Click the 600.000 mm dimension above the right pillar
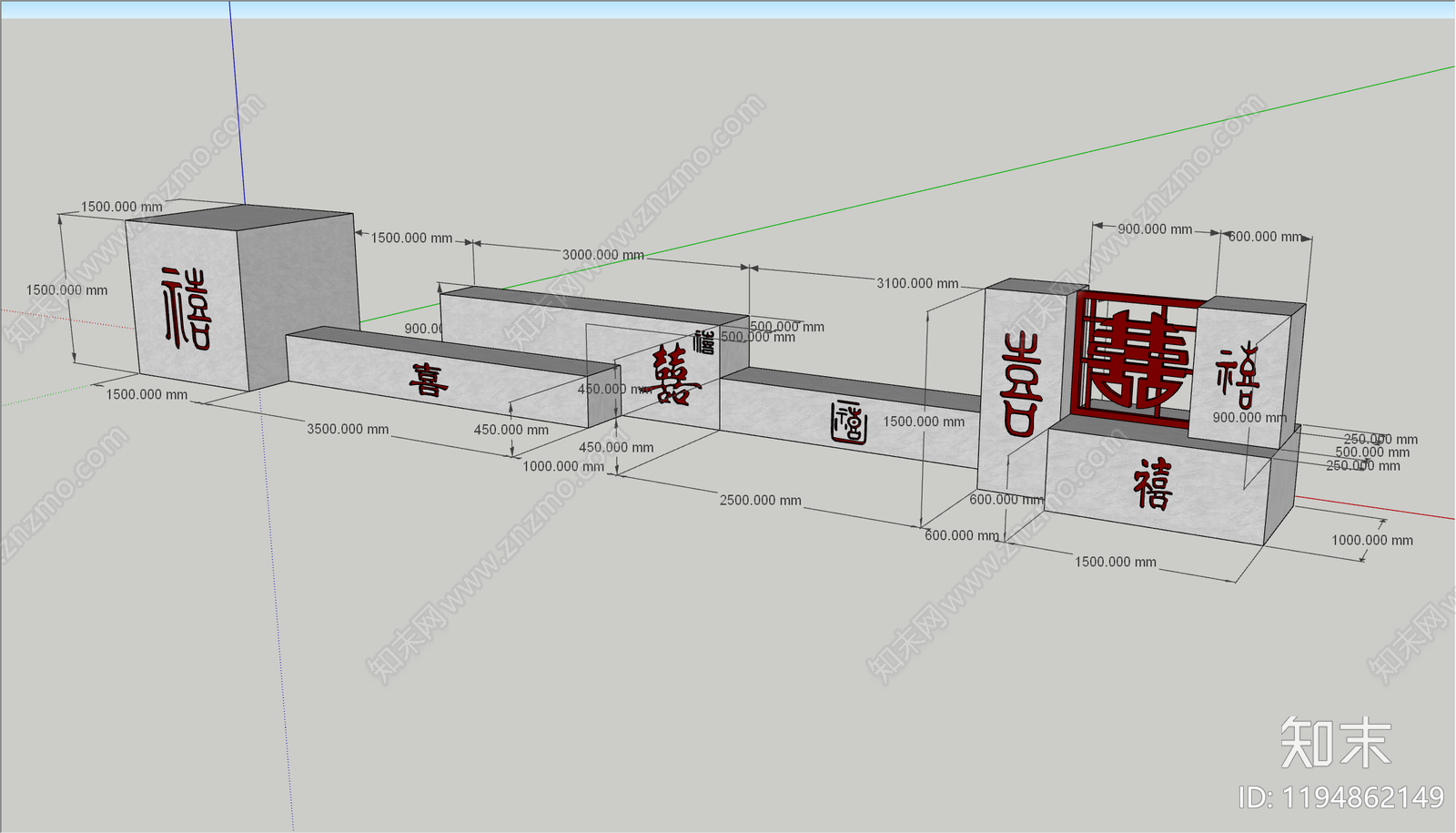The width and height of the screenshot is (1456, 833). tap(1265, 237)
